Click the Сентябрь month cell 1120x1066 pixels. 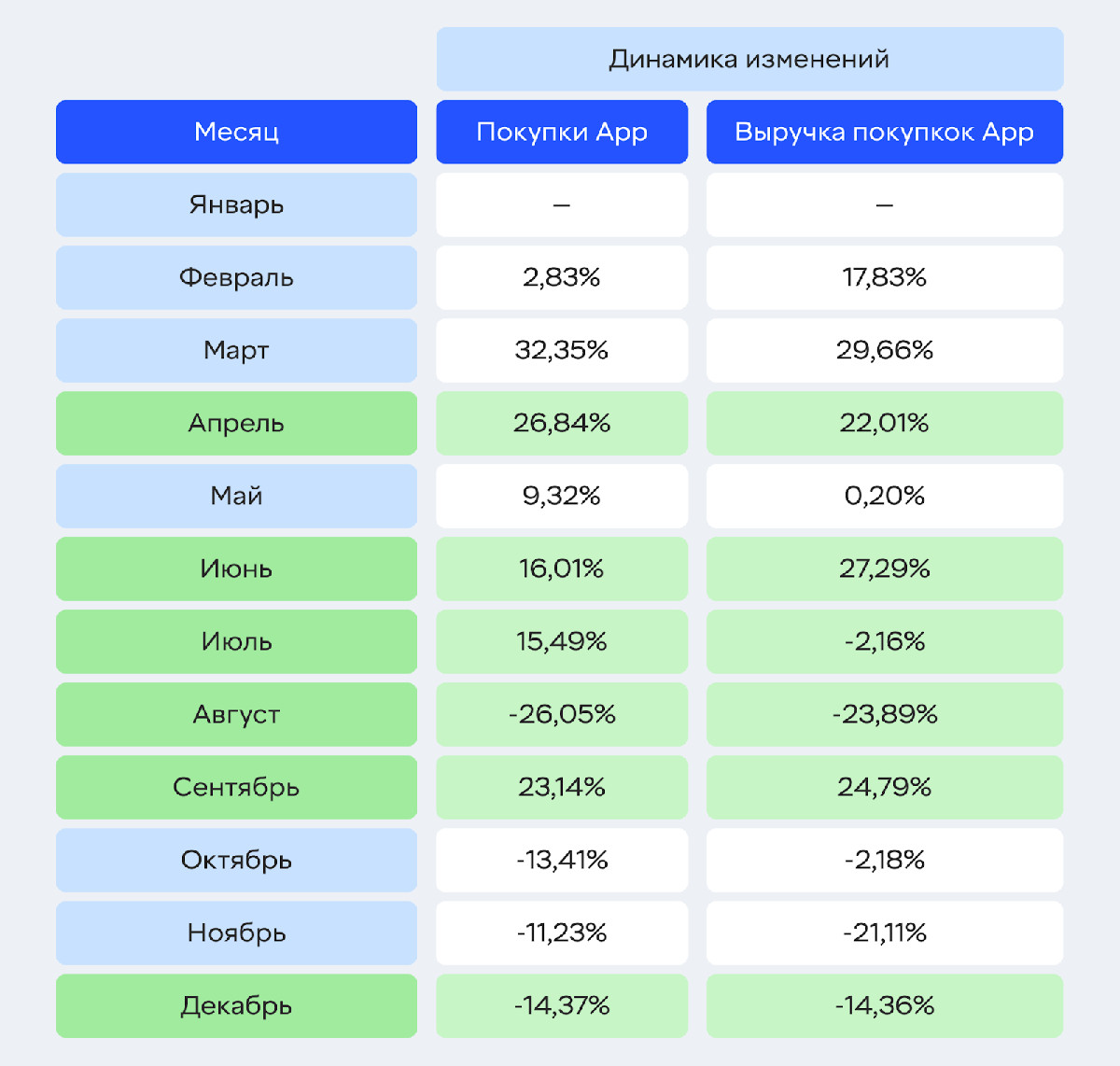point(236,787)
